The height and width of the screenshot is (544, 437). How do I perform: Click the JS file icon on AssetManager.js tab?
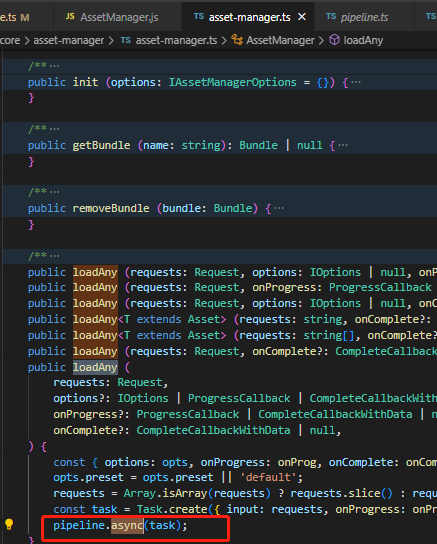70,16
